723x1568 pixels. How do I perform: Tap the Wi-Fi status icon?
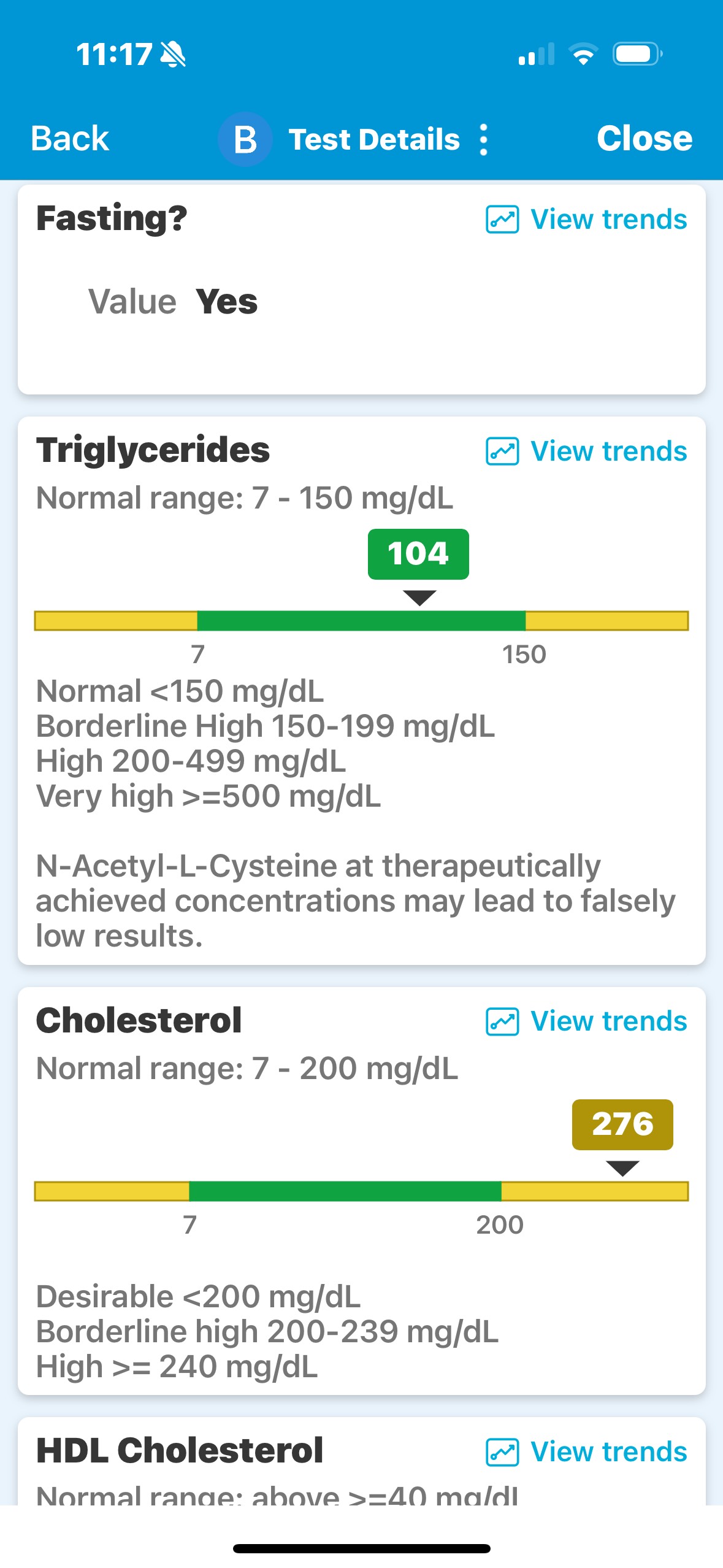(x=583, y=54)
